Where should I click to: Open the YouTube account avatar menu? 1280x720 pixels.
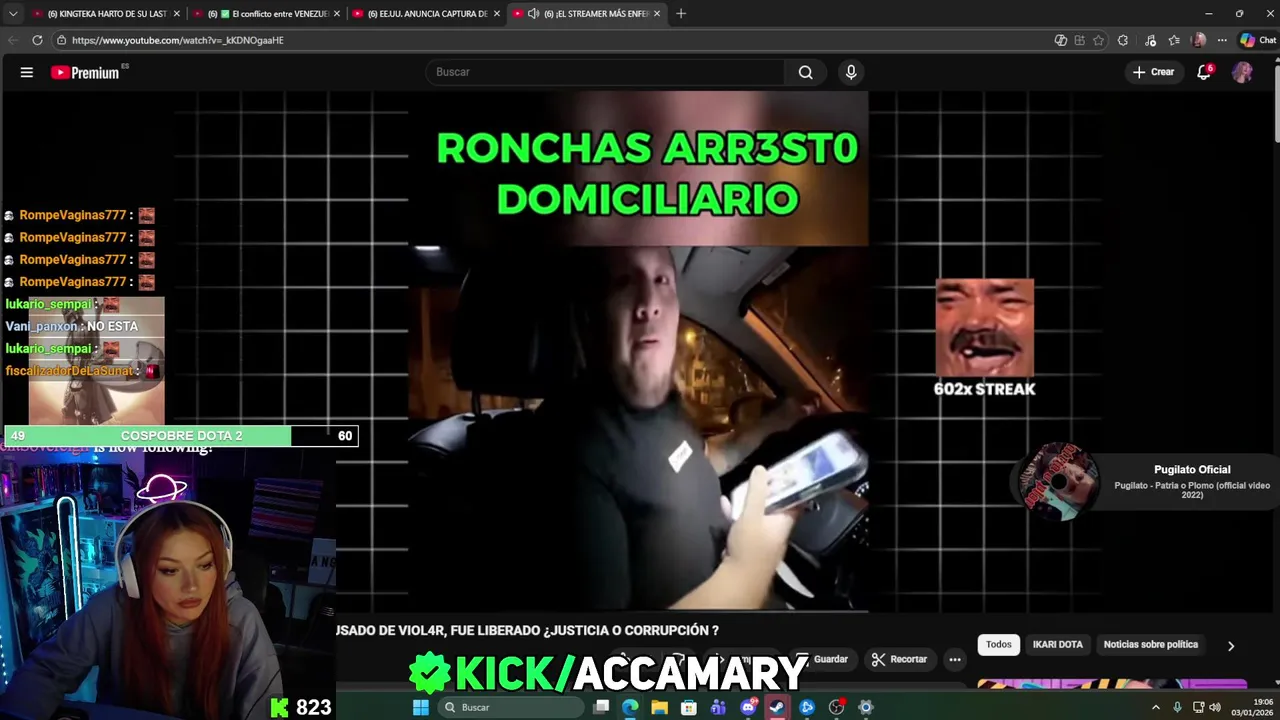click(x=1242, y=72)
